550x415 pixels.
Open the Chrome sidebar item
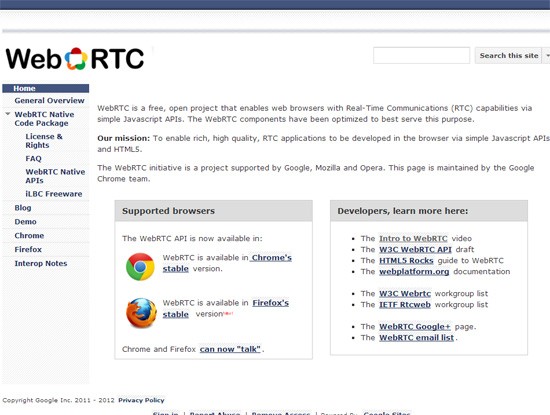29,235
